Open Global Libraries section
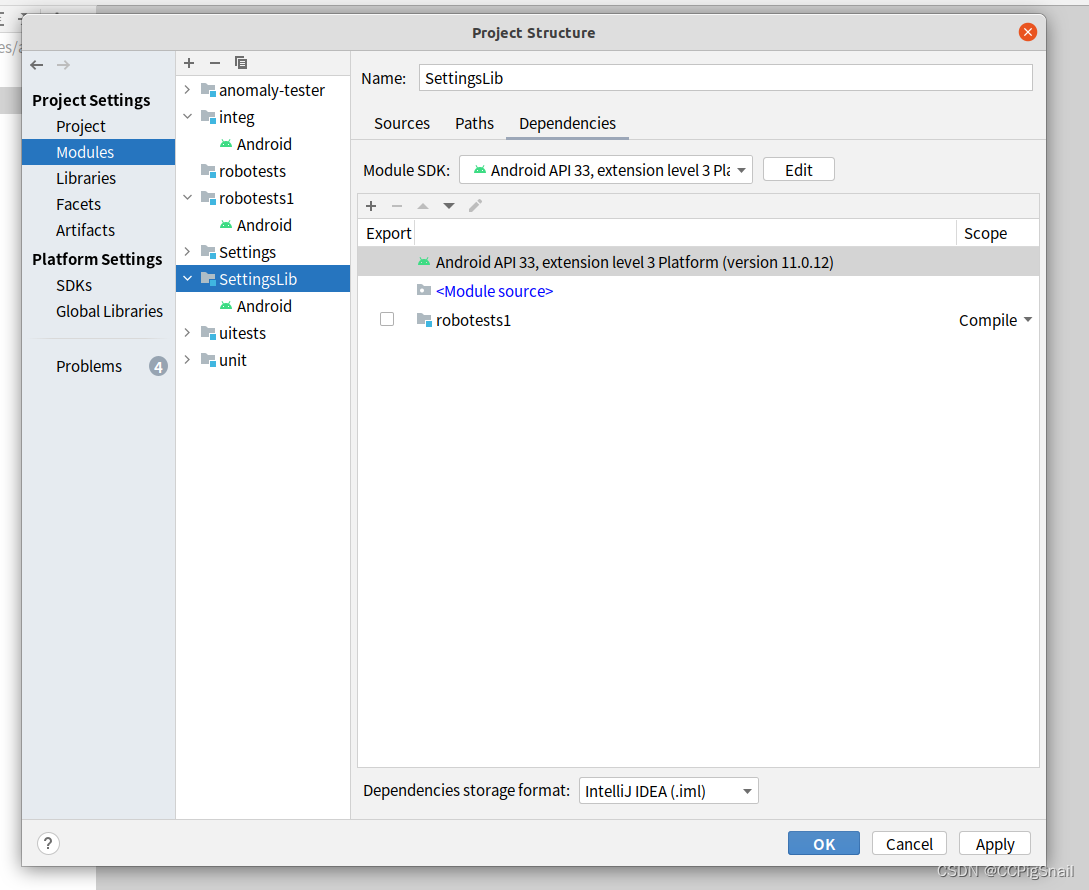Image resolution: width=1089 pixels, height=890 pixels. coord(110,311)
